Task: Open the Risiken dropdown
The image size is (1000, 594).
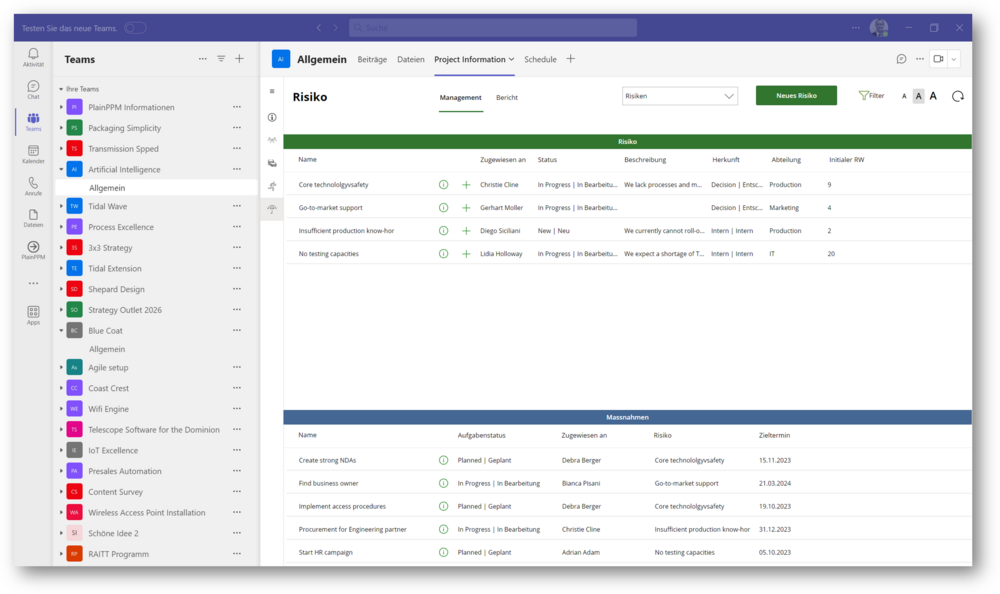Action: click(679, 96)
